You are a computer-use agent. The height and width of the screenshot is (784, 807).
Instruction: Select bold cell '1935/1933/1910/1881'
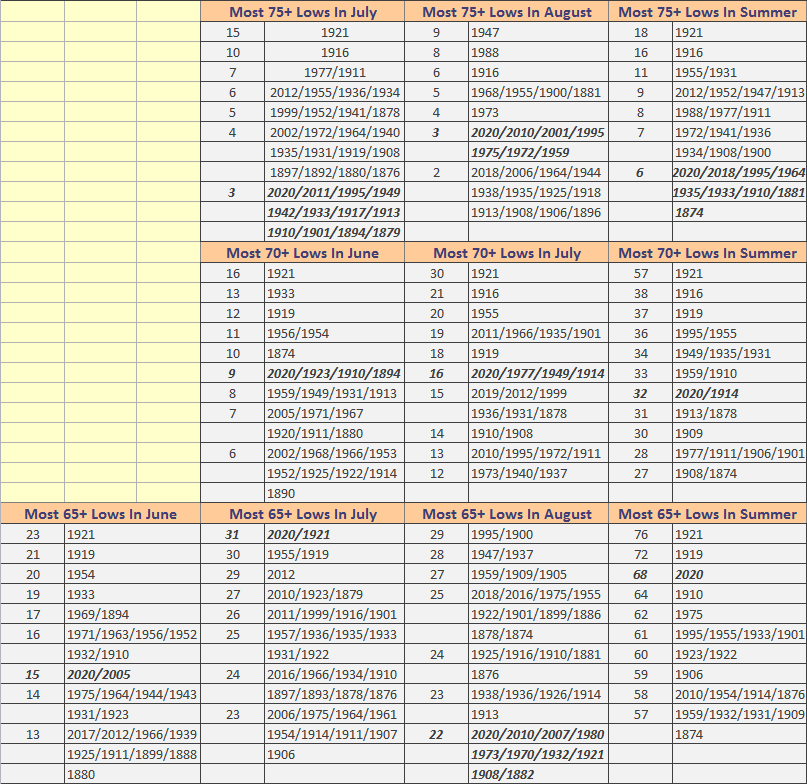point(740,193)
